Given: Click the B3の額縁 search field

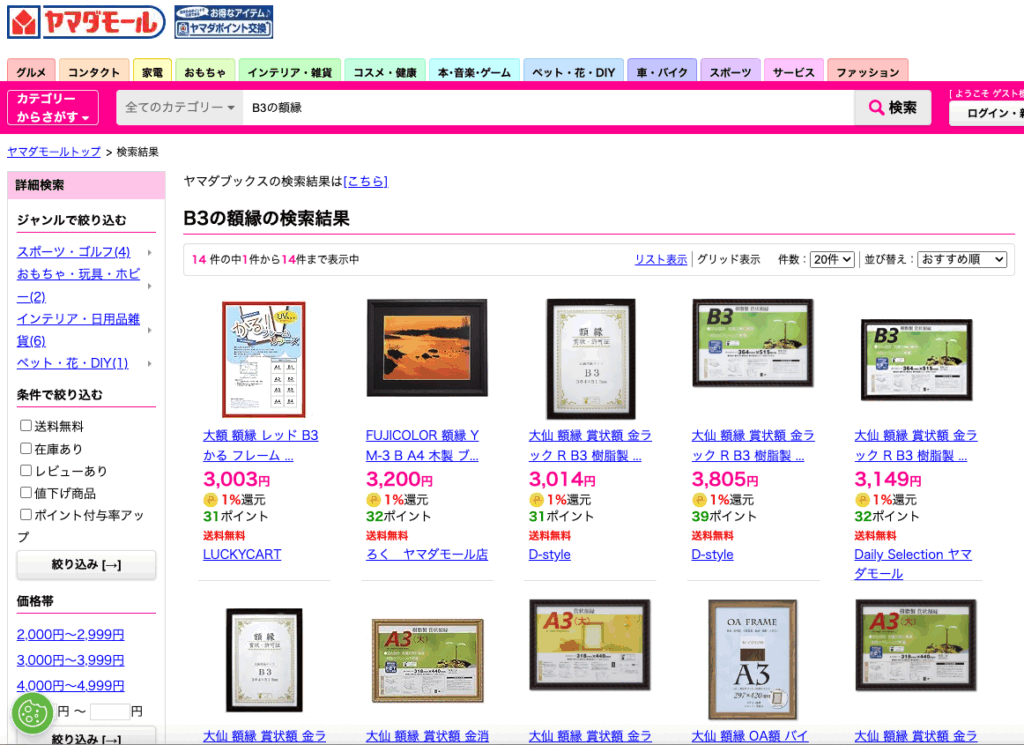Looking at the screenshot, I should point(548,108).
